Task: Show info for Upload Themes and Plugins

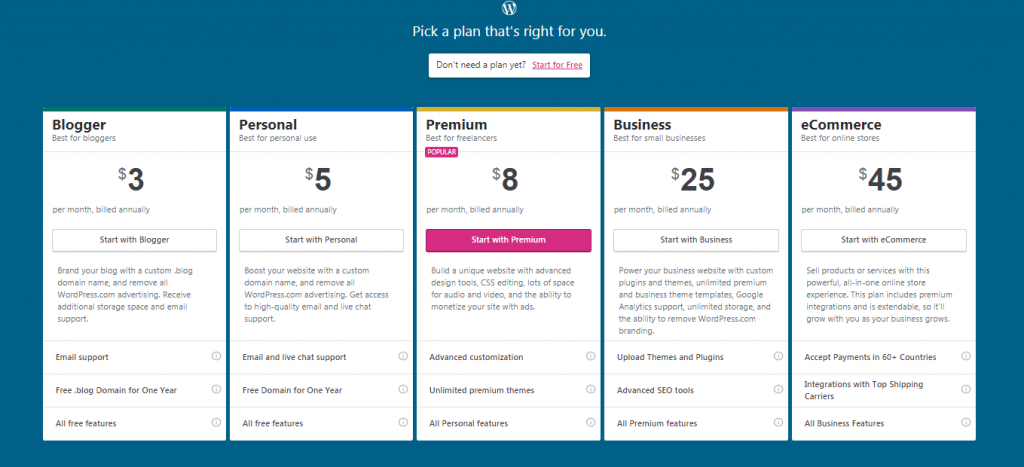Action: (x=777, y=356)
